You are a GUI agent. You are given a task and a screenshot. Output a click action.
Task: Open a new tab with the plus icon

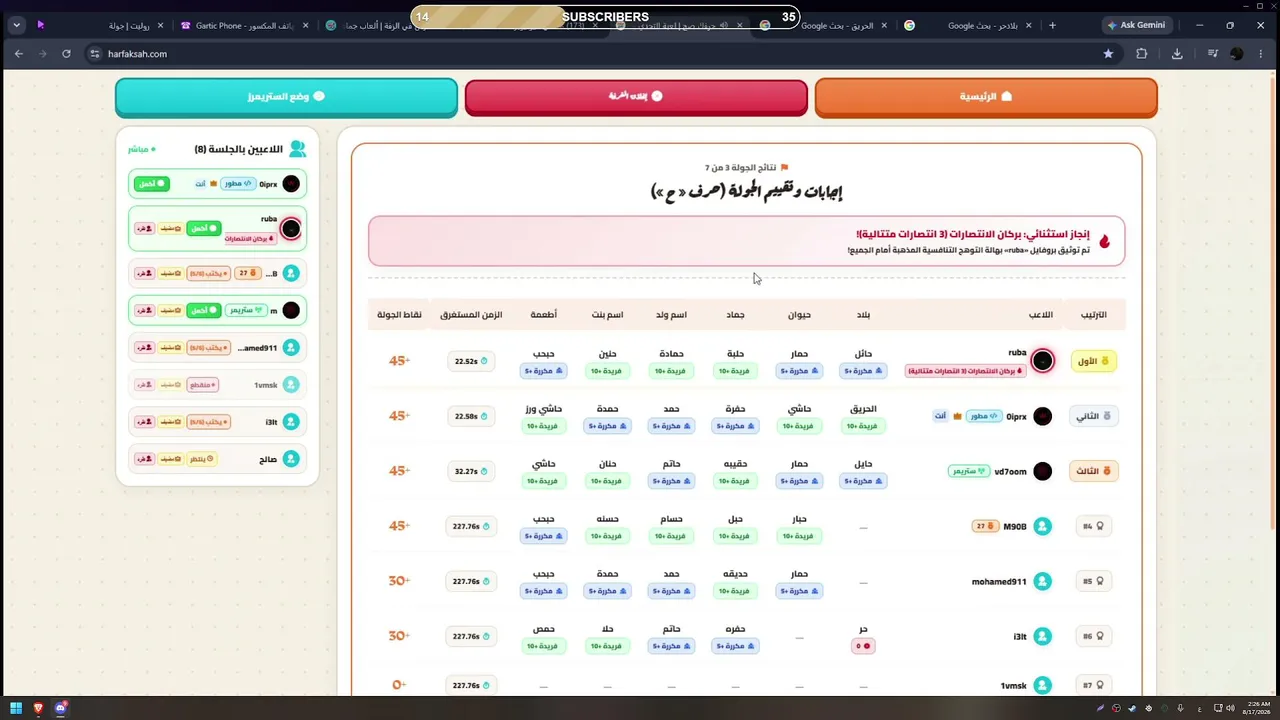click(1052, 25)
